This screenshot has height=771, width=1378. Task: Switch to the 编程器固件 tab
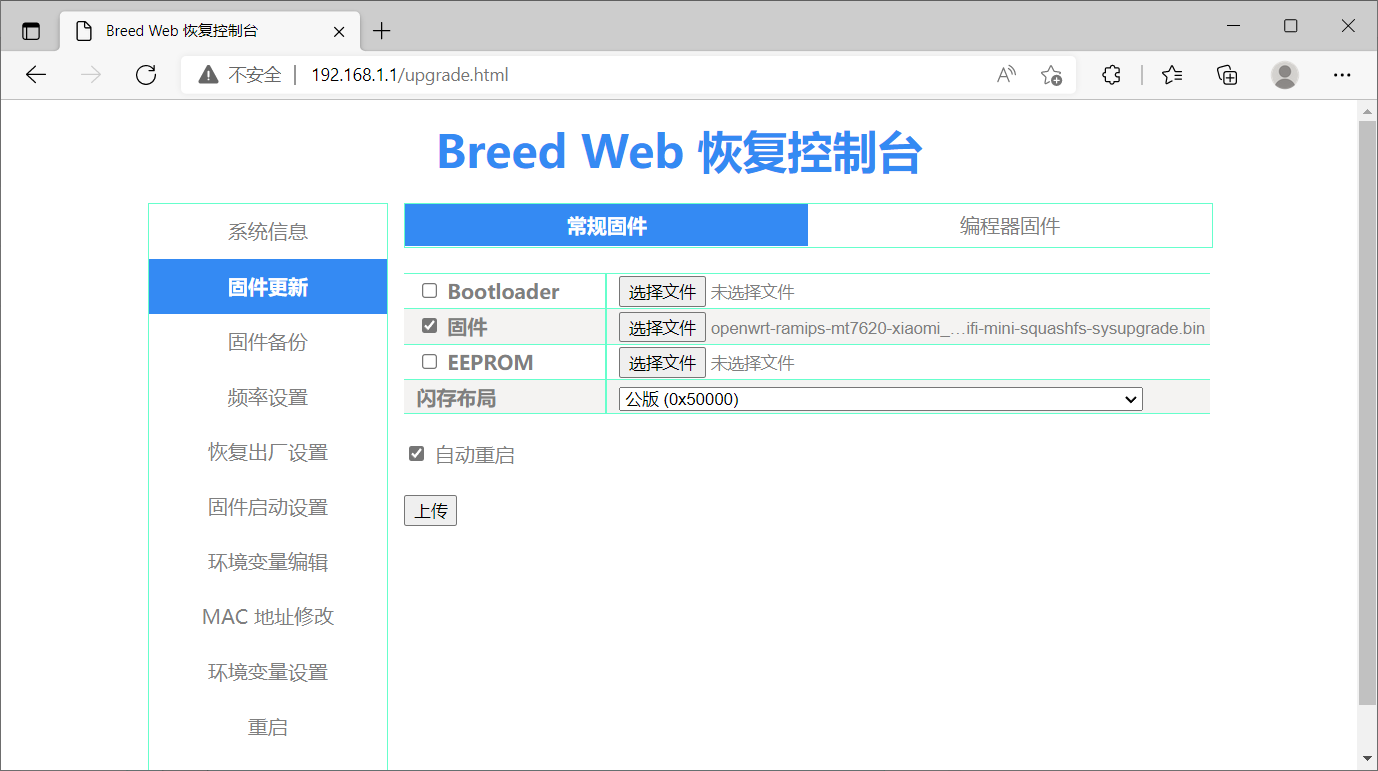tap(1010, 226)
